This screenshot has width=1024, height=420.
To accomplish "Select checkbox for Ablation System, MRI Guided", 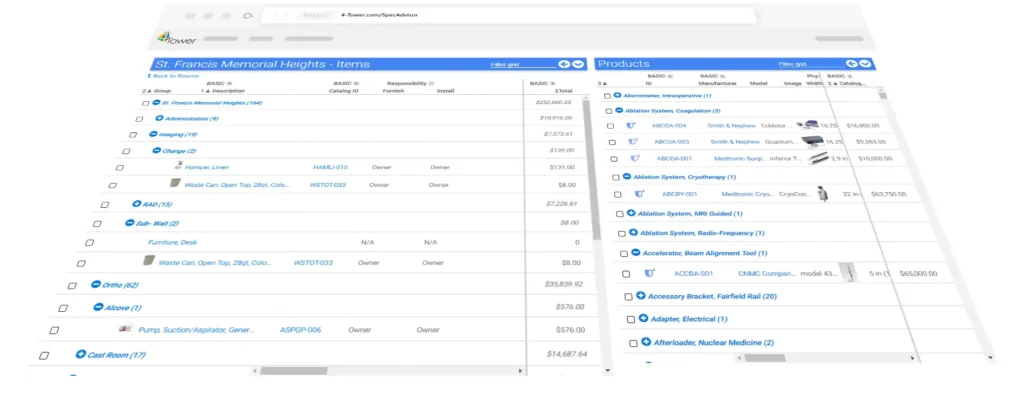I will (x=619, y=213).
